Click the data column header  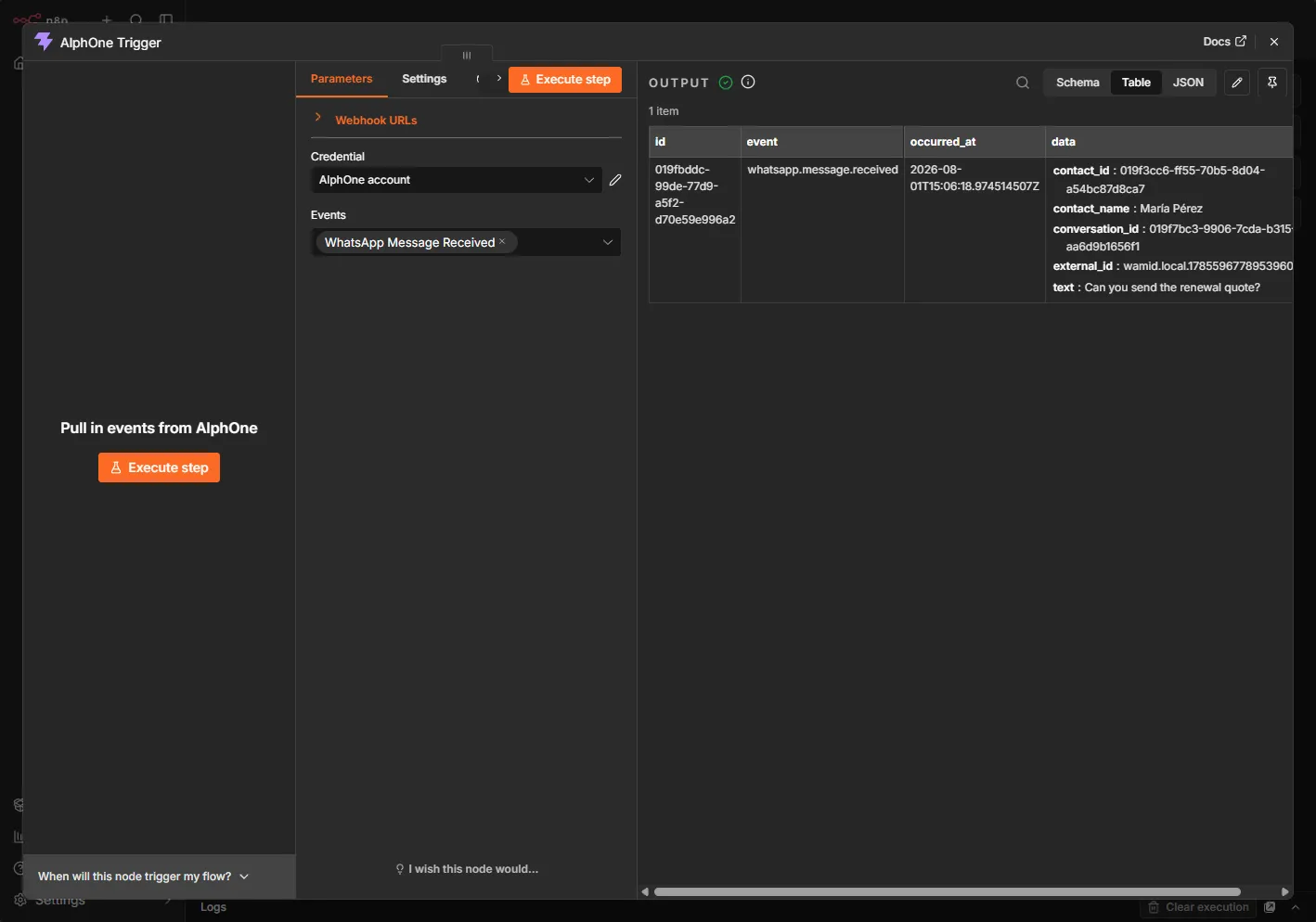click(1169, 142)
